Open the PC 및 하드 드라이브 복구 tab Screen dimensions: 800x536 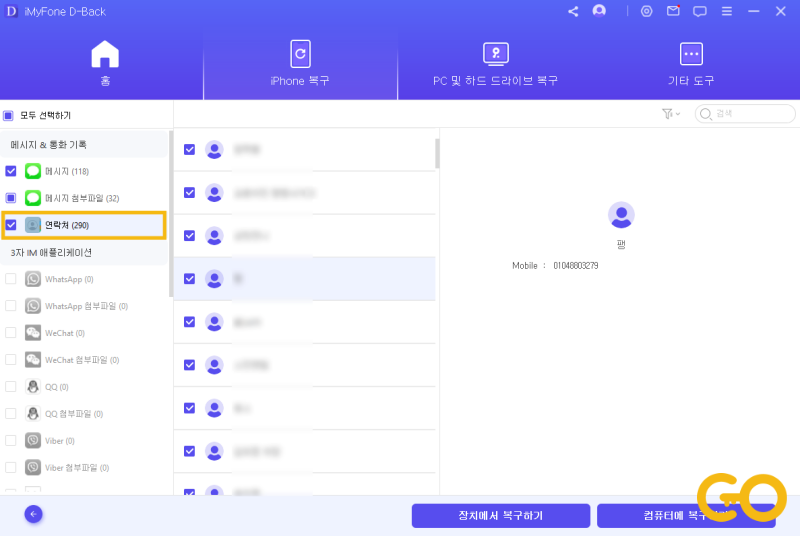495,64
